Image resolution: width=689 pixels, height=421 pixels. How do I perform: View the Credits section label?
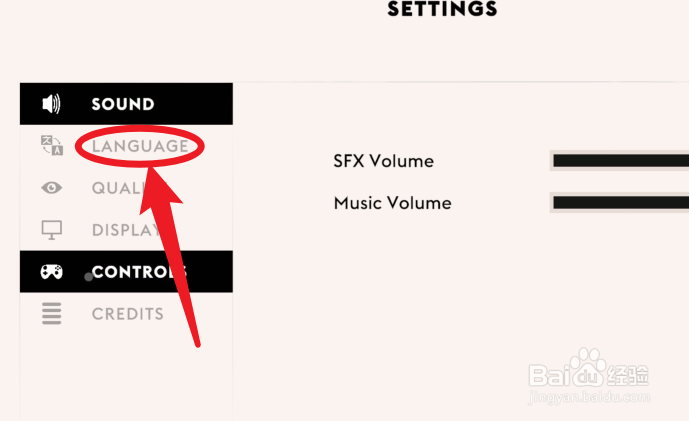click(127, 314)
